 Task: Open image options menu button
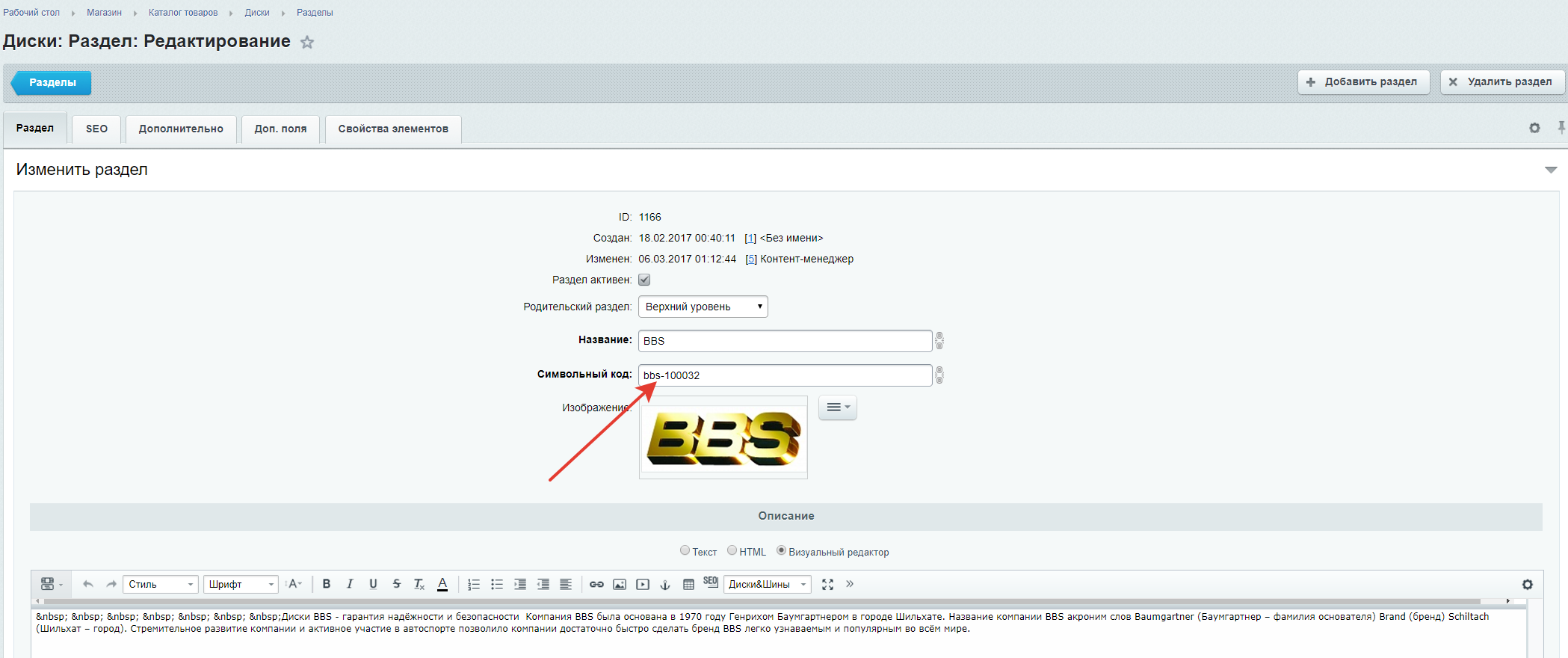pos(838,408)
